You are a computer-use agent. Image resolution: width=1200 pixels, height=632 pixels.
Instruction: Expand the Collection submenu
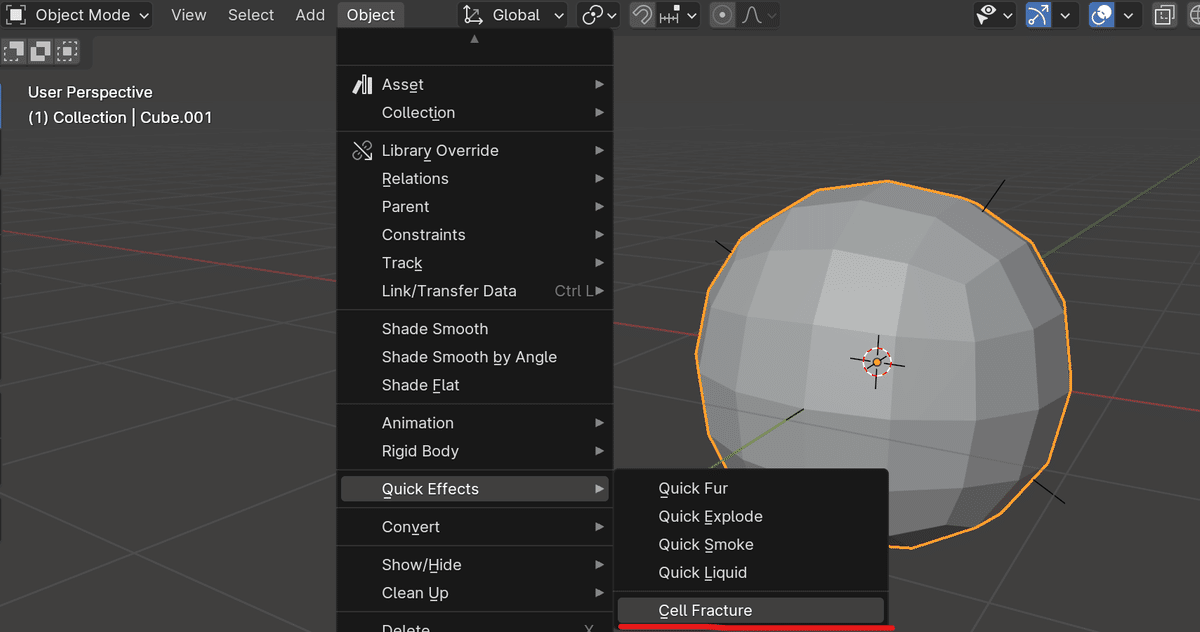[475, 113]
